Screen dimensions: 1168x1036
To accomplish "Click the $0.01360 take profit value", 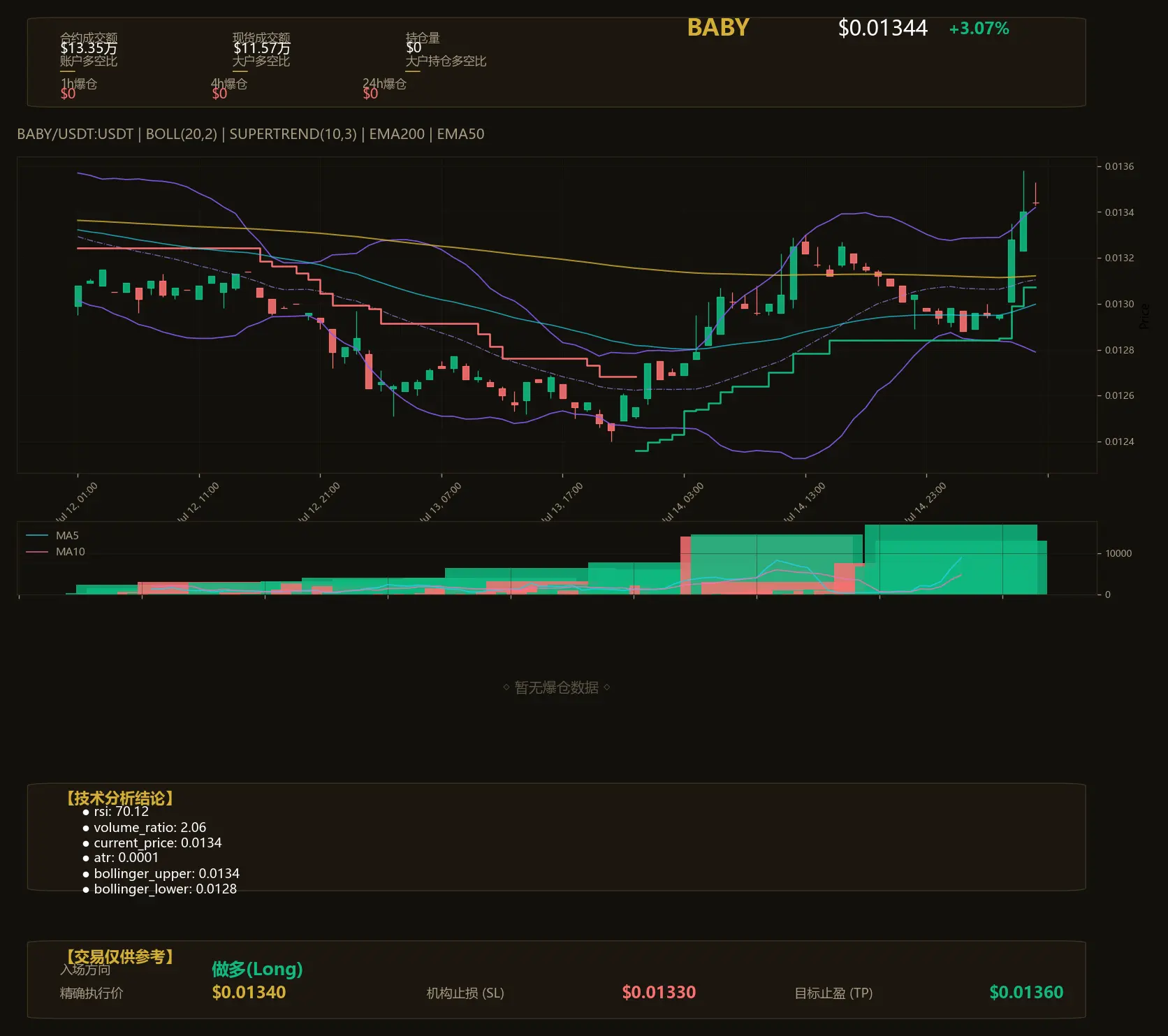I will (x=1026, y=992).
